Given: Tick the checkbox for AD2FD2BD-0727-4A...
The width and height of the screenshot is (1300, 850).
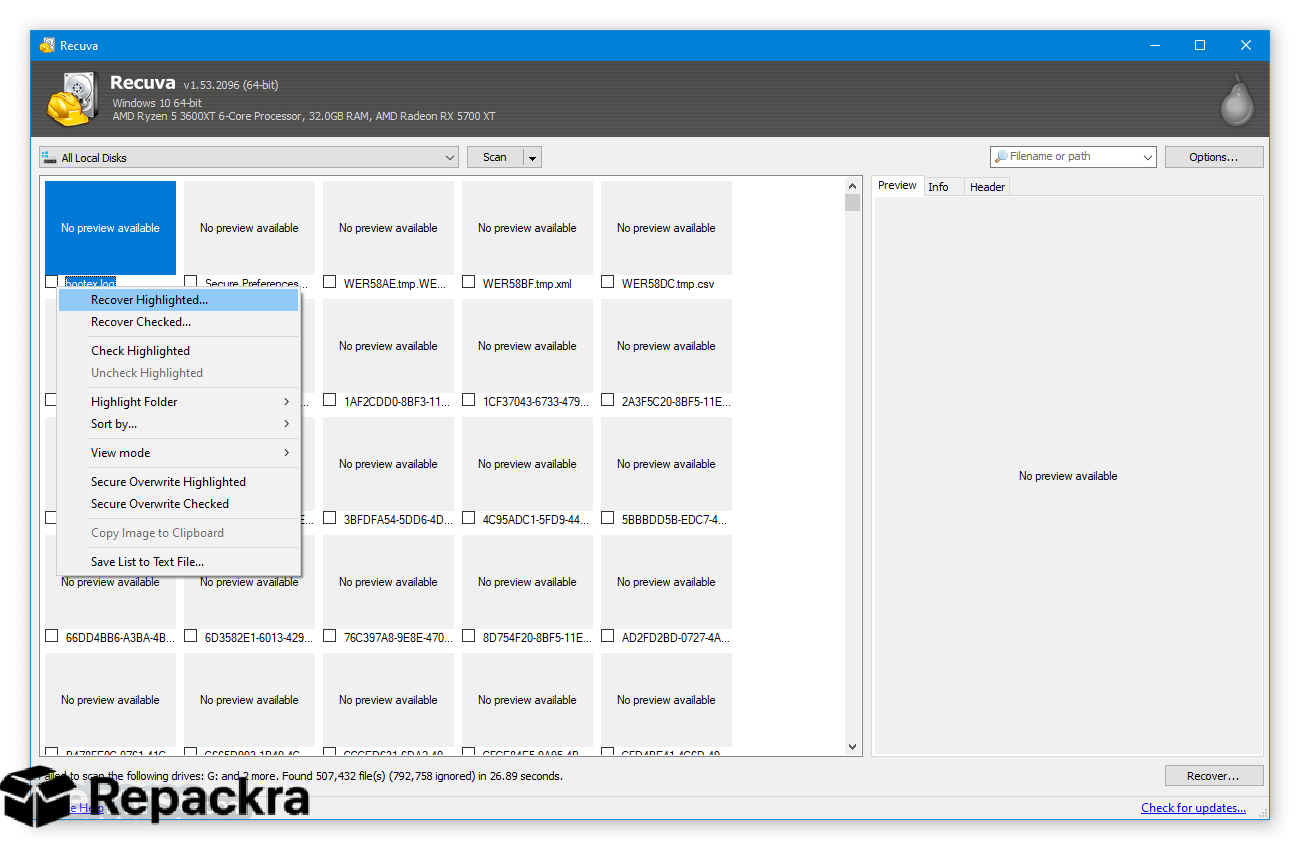Looking at the screenshot, I should 607,637.
